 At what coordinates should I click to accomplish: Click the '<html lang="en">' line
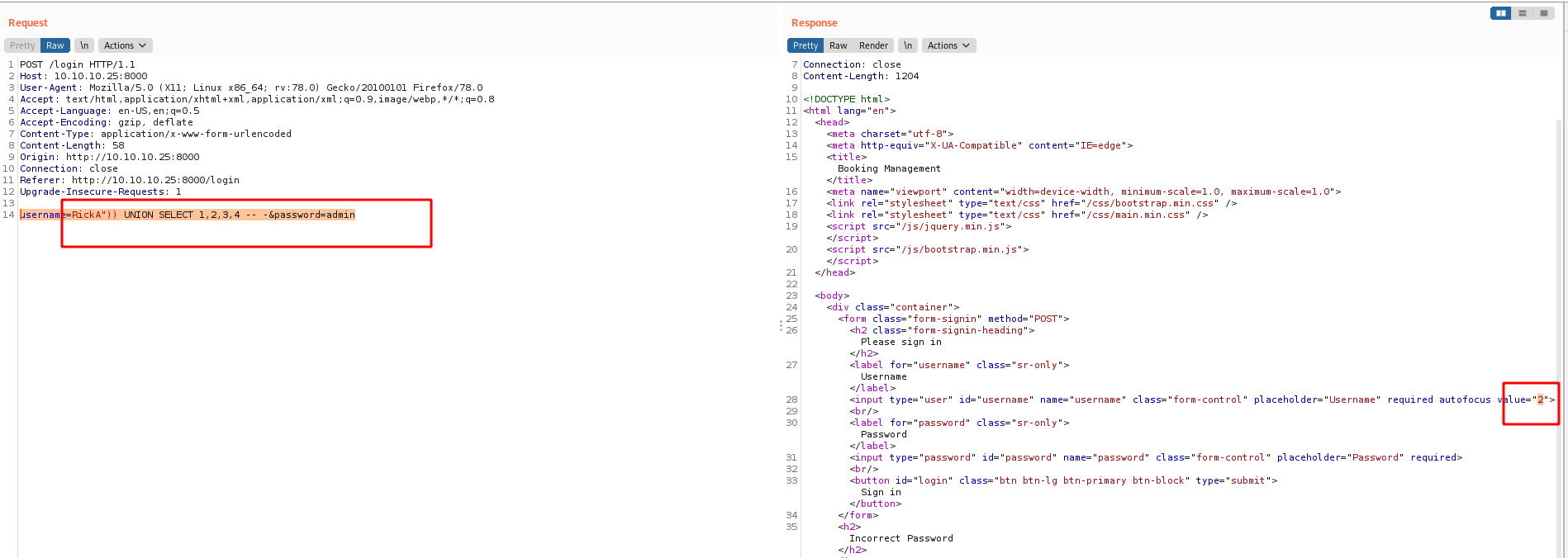click(x=849, y=111)
